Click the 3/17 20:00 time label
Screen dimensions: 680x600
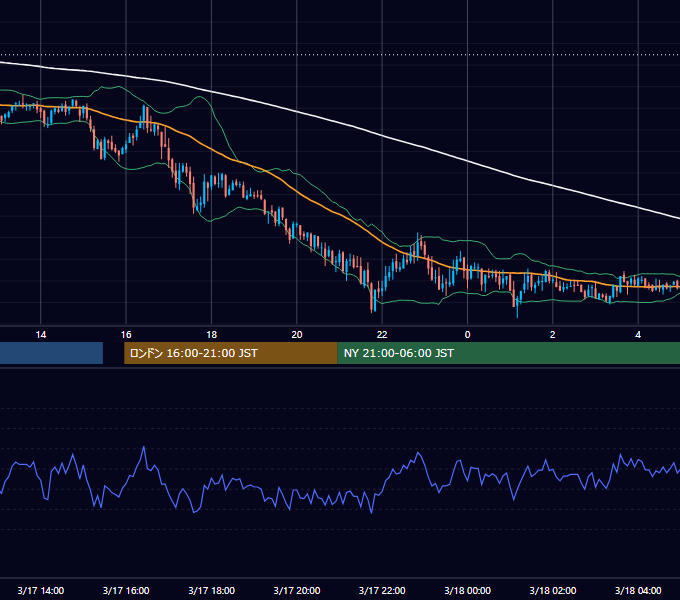point(297,590)
